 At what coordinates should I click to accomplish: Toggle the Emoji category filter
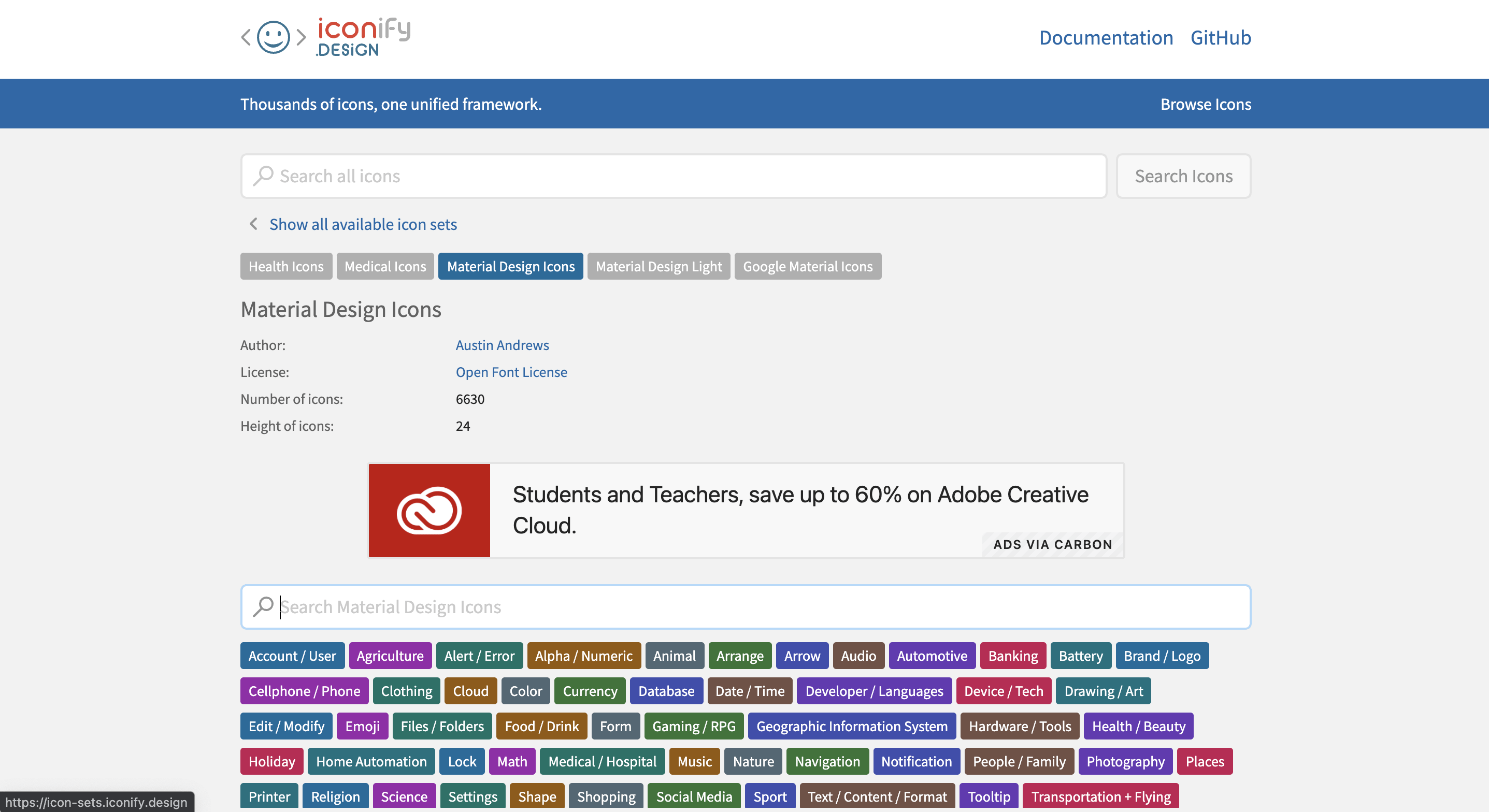(x=363, y=727)
